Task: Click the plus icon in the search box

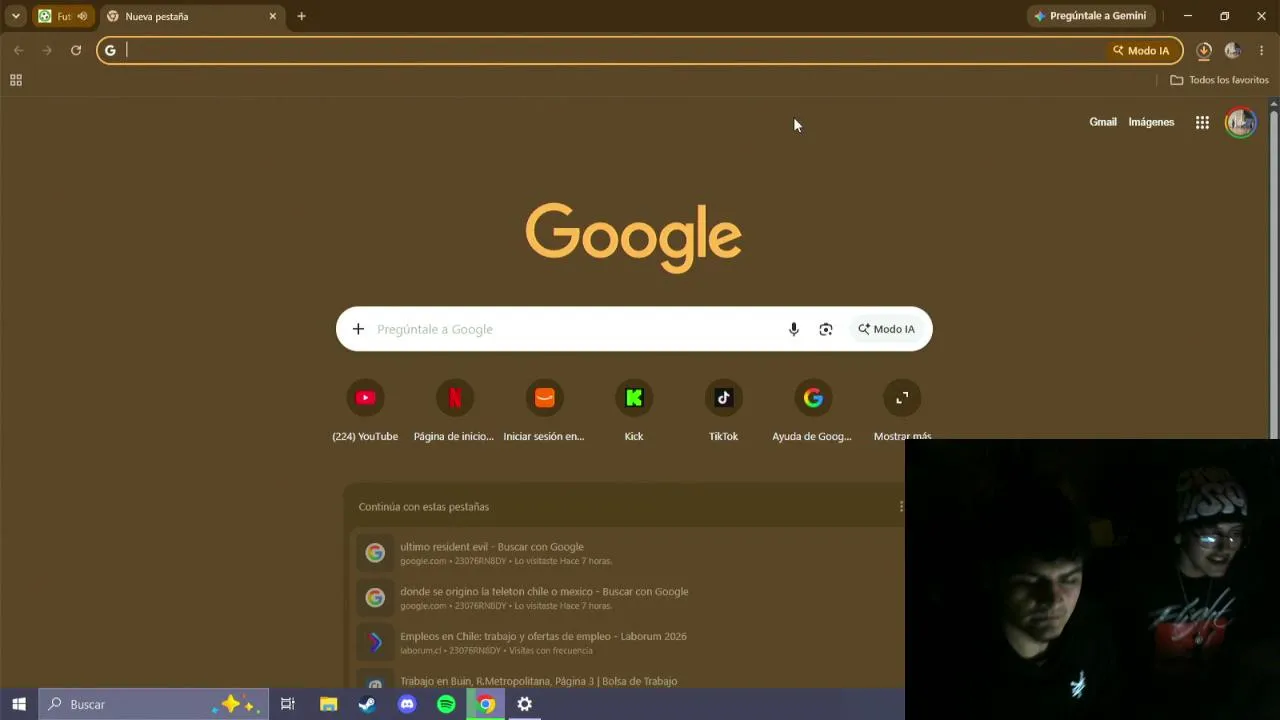Action: pyautogui.click(x=358, y=329)
